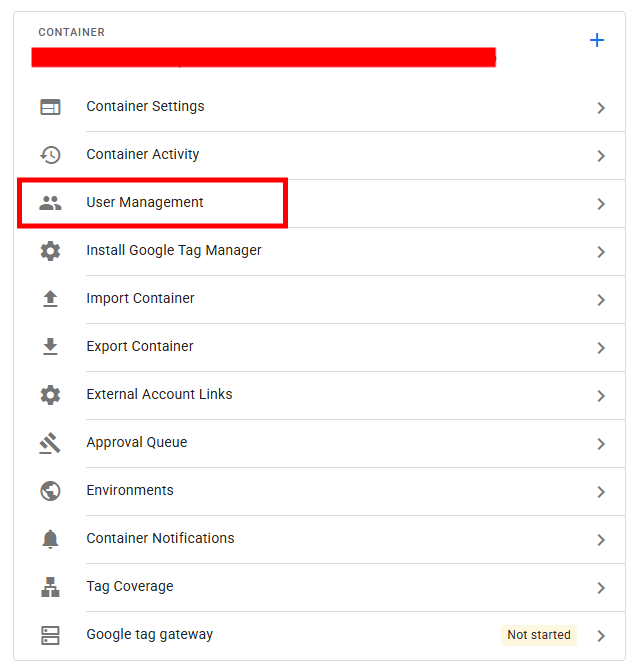Expand Container Settings using its chevron
The width and height of the screenshot is (638, 670).
point(601,108)
